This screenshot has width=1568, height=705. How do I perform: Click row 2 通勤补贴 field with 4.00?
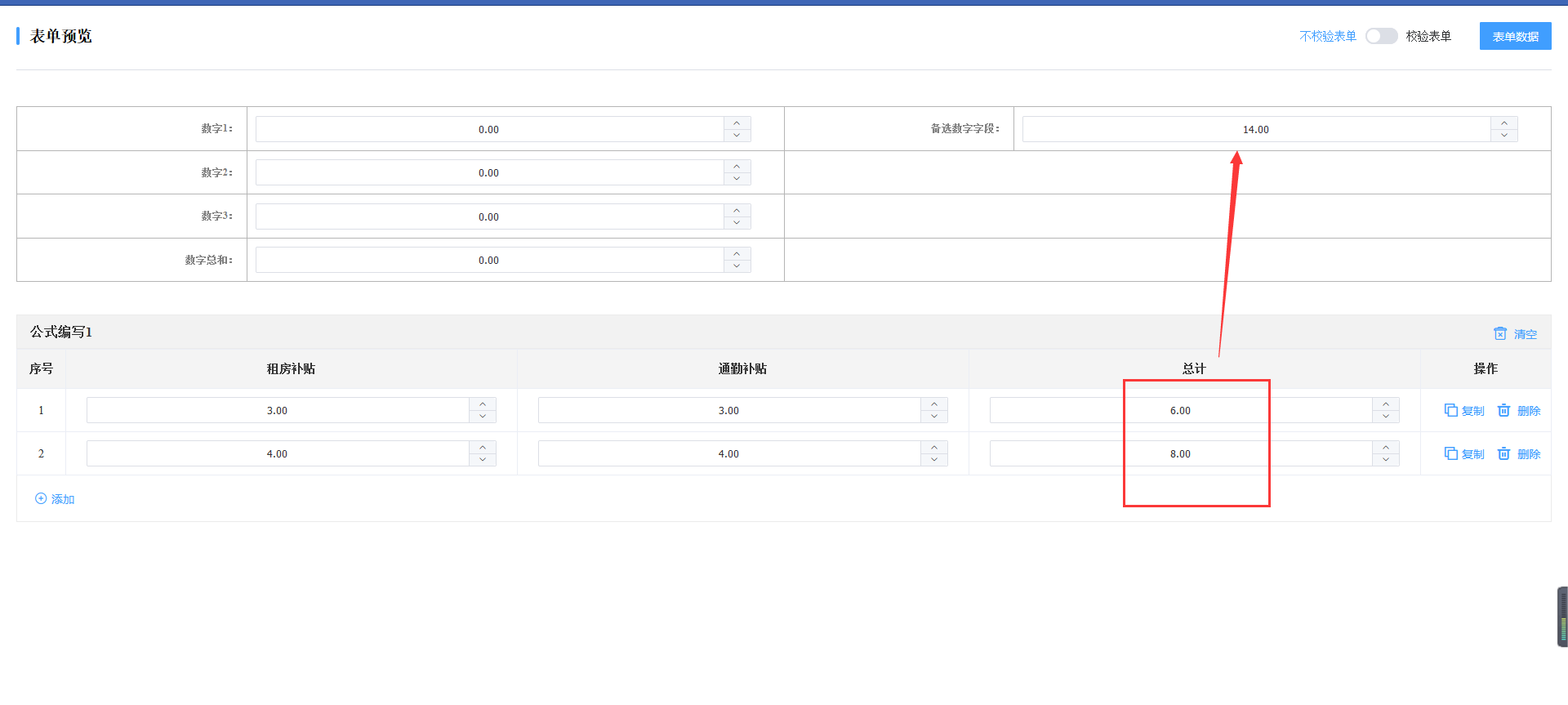click(x=729, y=453)
